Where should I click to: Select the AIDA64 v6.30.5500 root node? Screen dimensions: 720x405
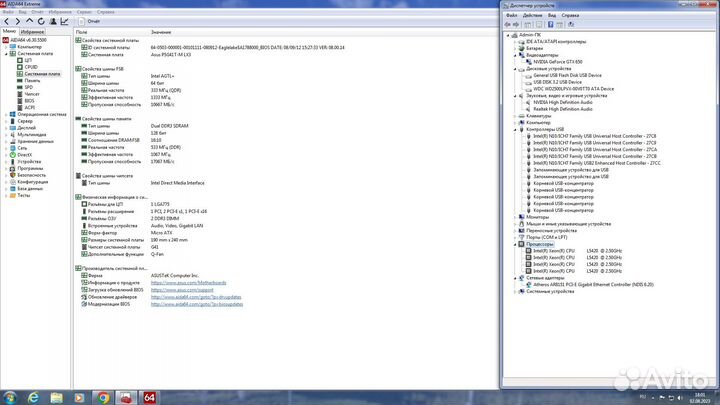tap(28, 40)
